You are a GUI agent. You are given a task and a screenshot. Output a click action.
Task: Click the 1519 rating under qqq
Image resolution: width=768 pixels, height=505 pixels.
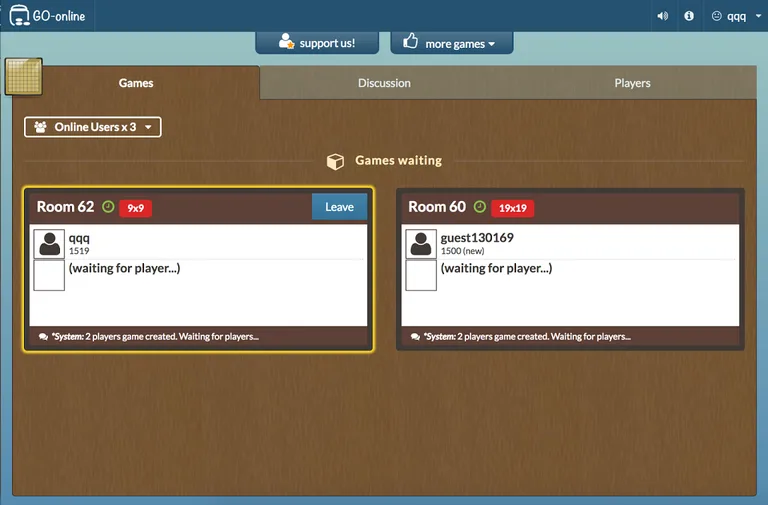pyautogui.click(x=79, y=251)
